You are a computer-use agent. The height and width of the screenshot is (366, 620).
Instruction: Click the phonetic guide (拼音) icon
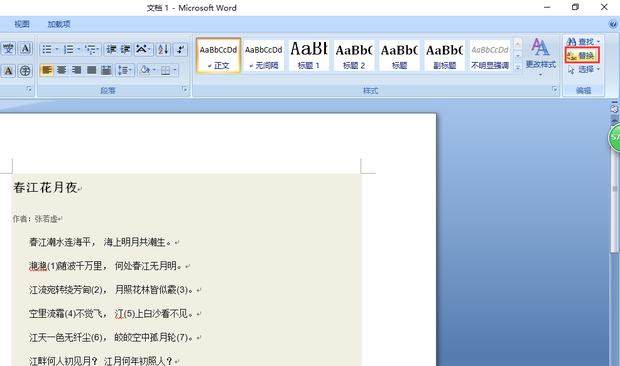[8, 49]
